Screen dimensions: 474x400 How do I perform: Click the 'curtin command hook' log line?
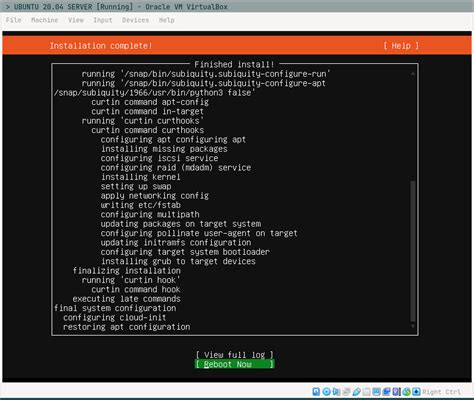point(136,289)
